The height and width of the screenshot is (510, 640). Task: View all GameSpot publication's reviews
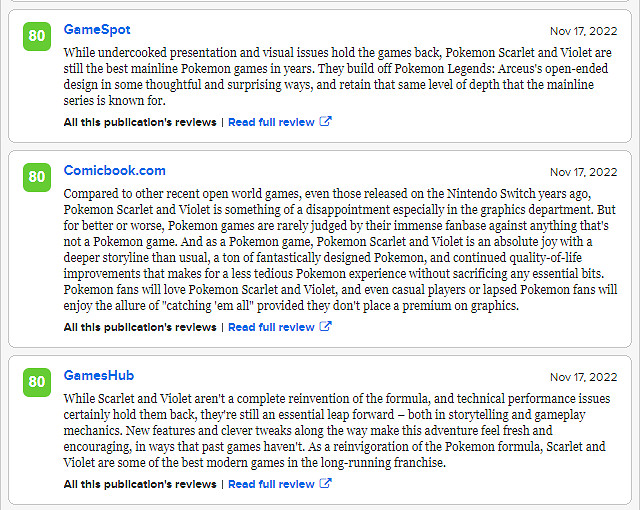point(140,122)
